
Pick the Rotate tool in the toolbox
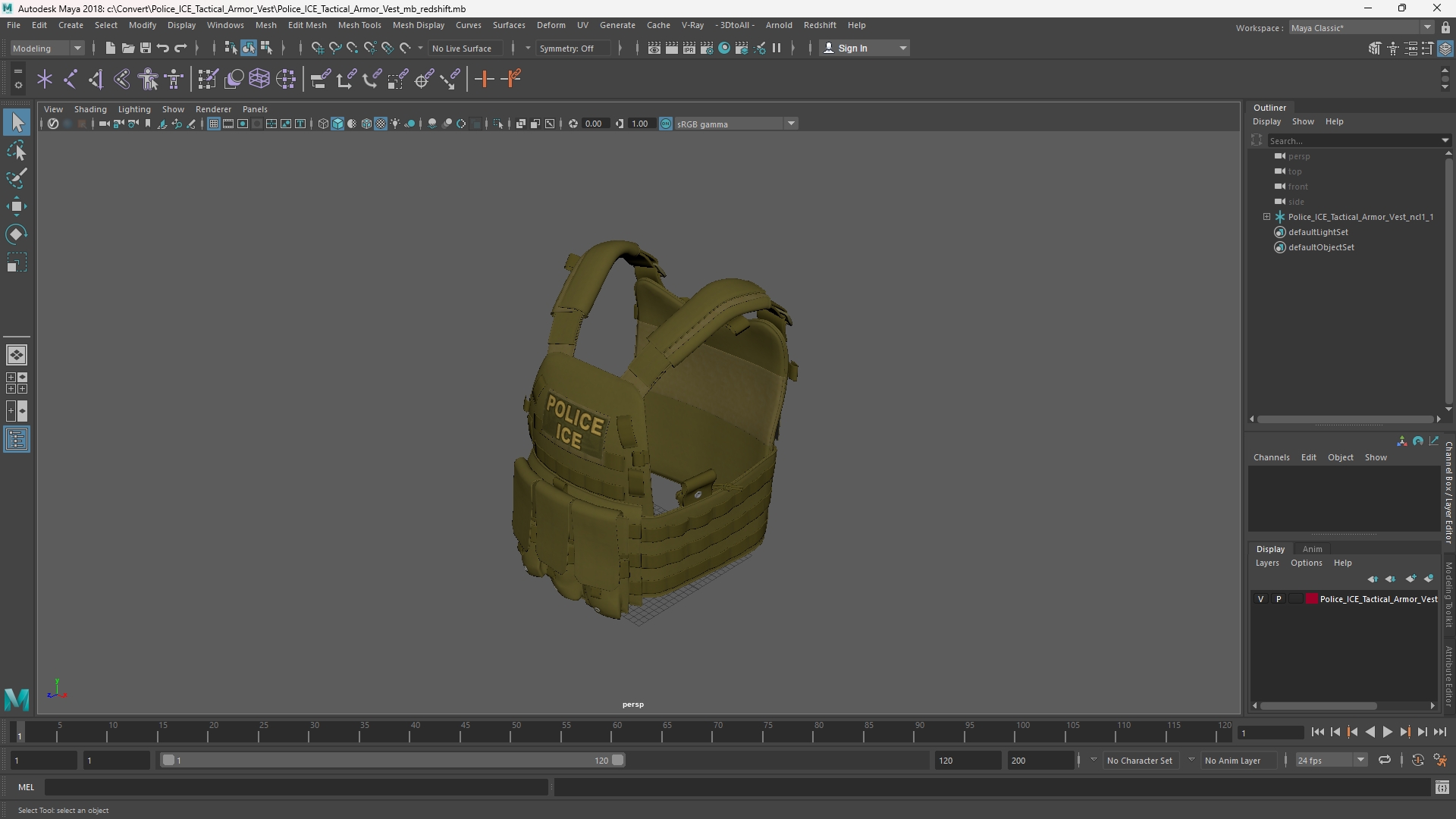pos(17,234)
